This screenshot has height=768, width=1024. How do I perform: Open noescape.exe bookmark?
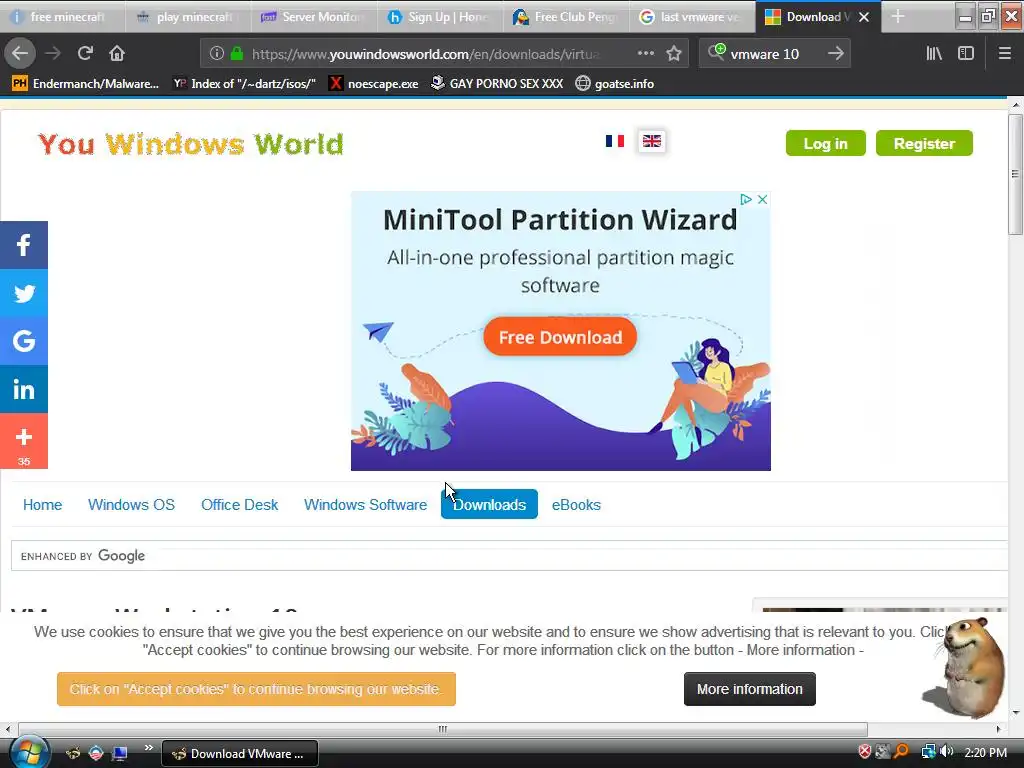374,84
